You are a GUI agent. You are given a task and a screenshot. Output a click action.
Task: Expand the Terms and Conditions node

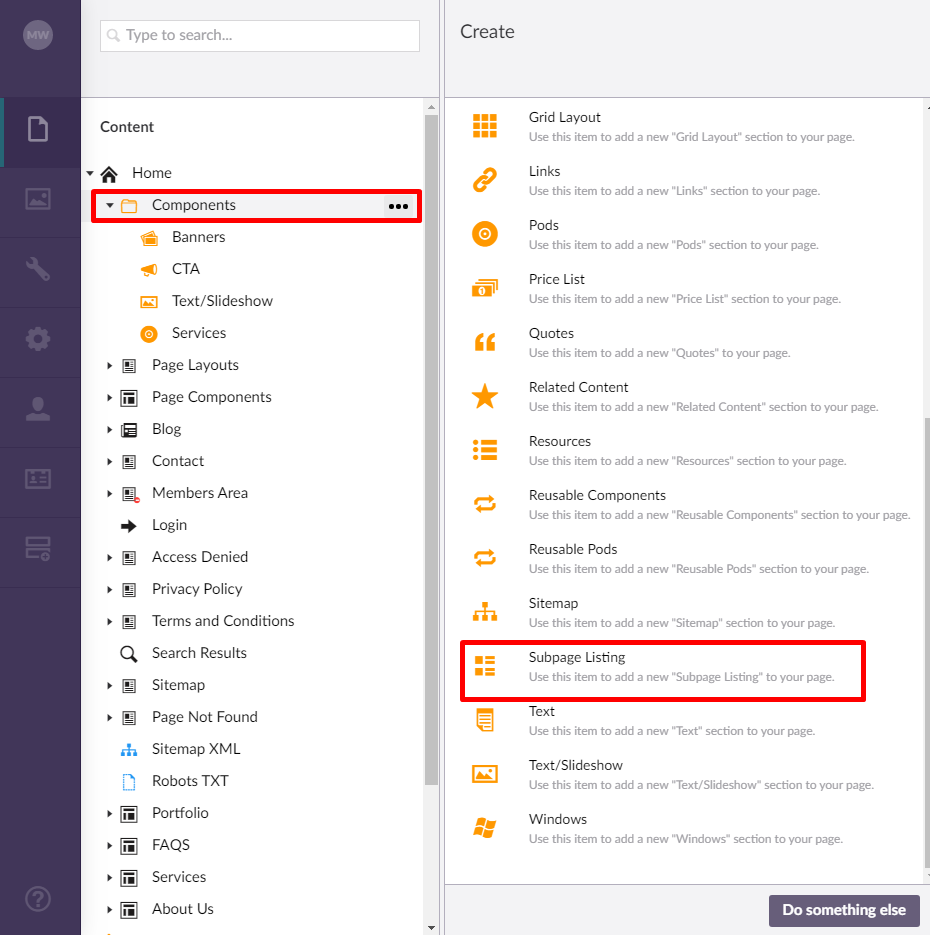pyautogui.click(x=110, y=622)
